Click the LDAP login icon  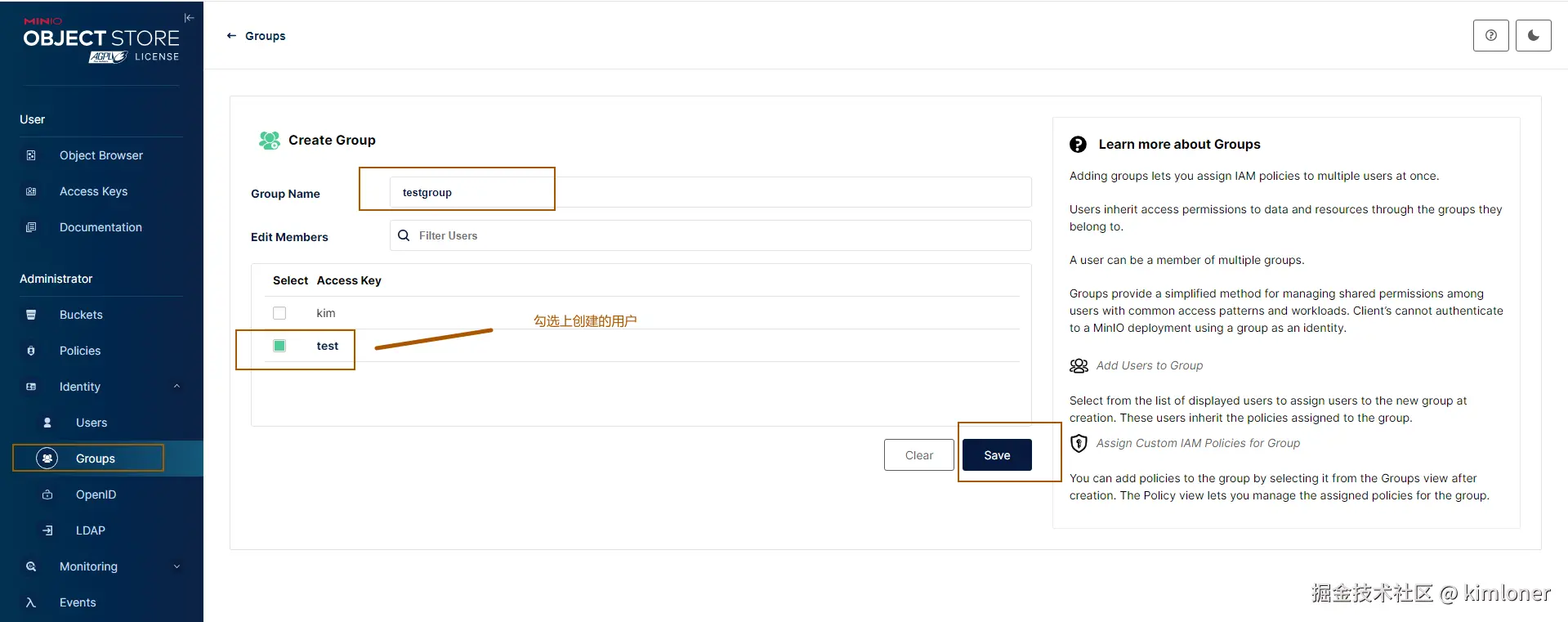[47, 530]
